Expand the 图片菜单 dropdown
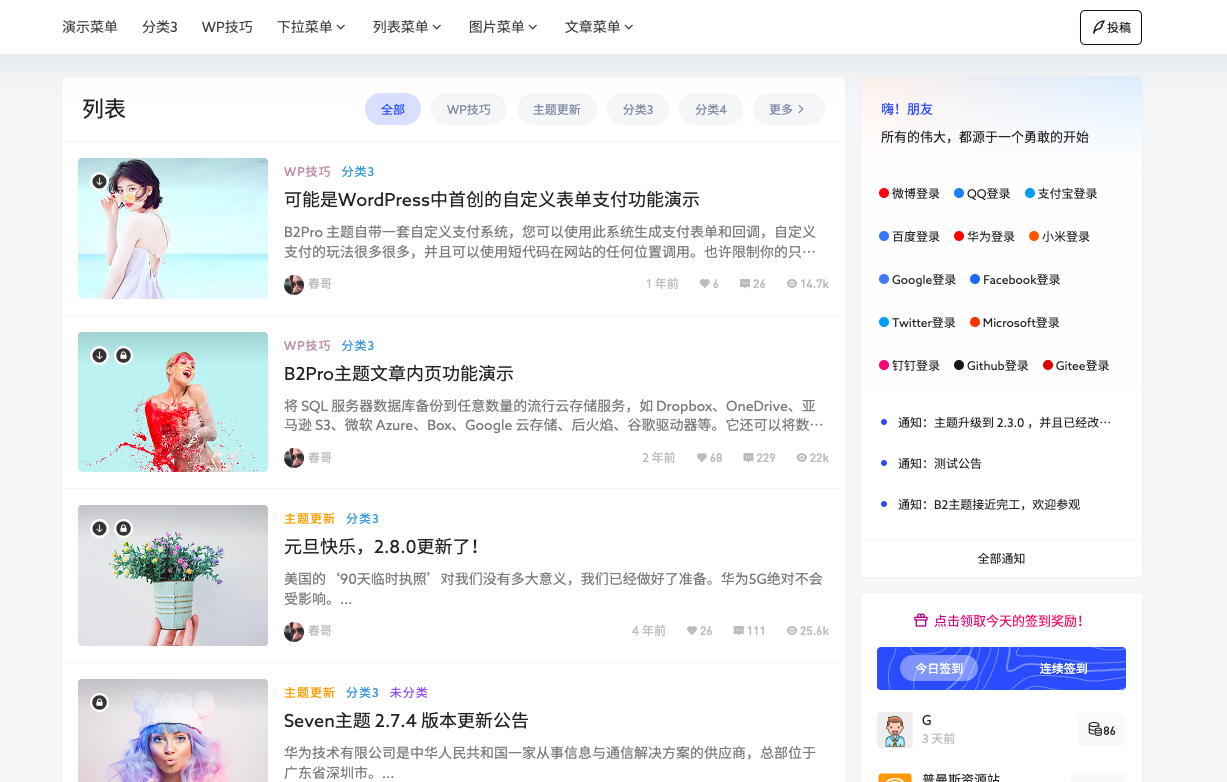Screen dimensions: 1227x782 tap(501, 27)
